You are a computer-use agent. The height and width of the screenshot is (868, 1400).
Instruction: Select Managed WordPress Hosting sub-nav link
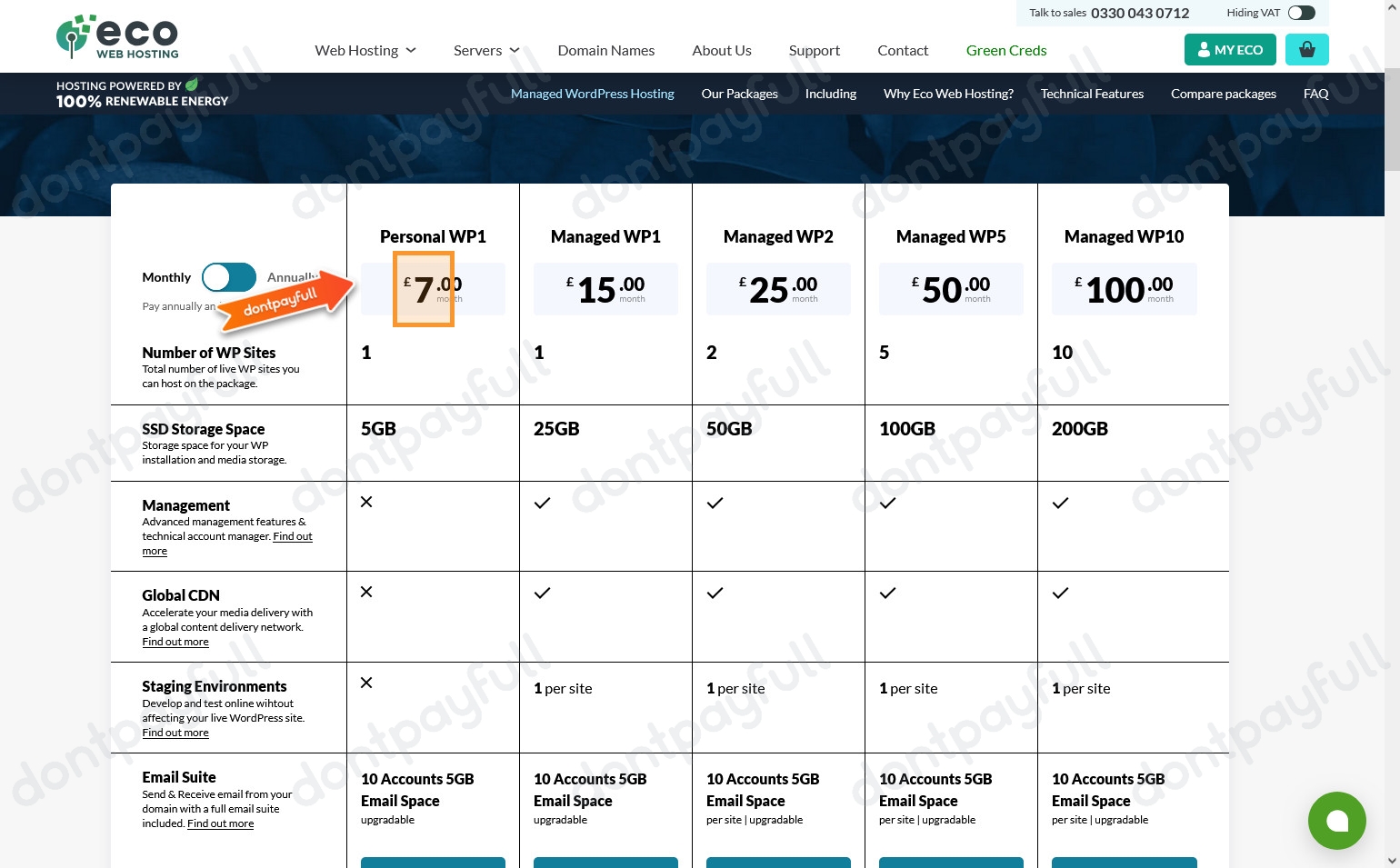593,94
